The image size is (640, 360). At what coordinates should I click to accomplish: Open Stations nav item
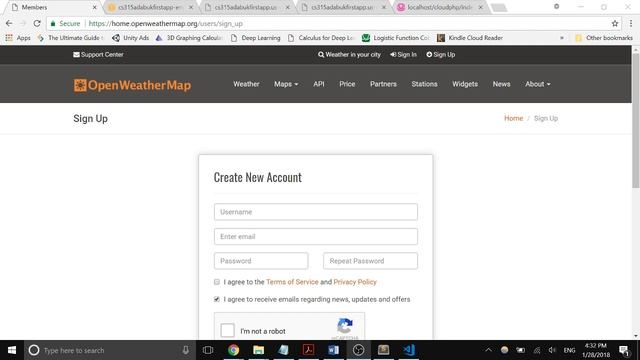(x=424, y=84)
